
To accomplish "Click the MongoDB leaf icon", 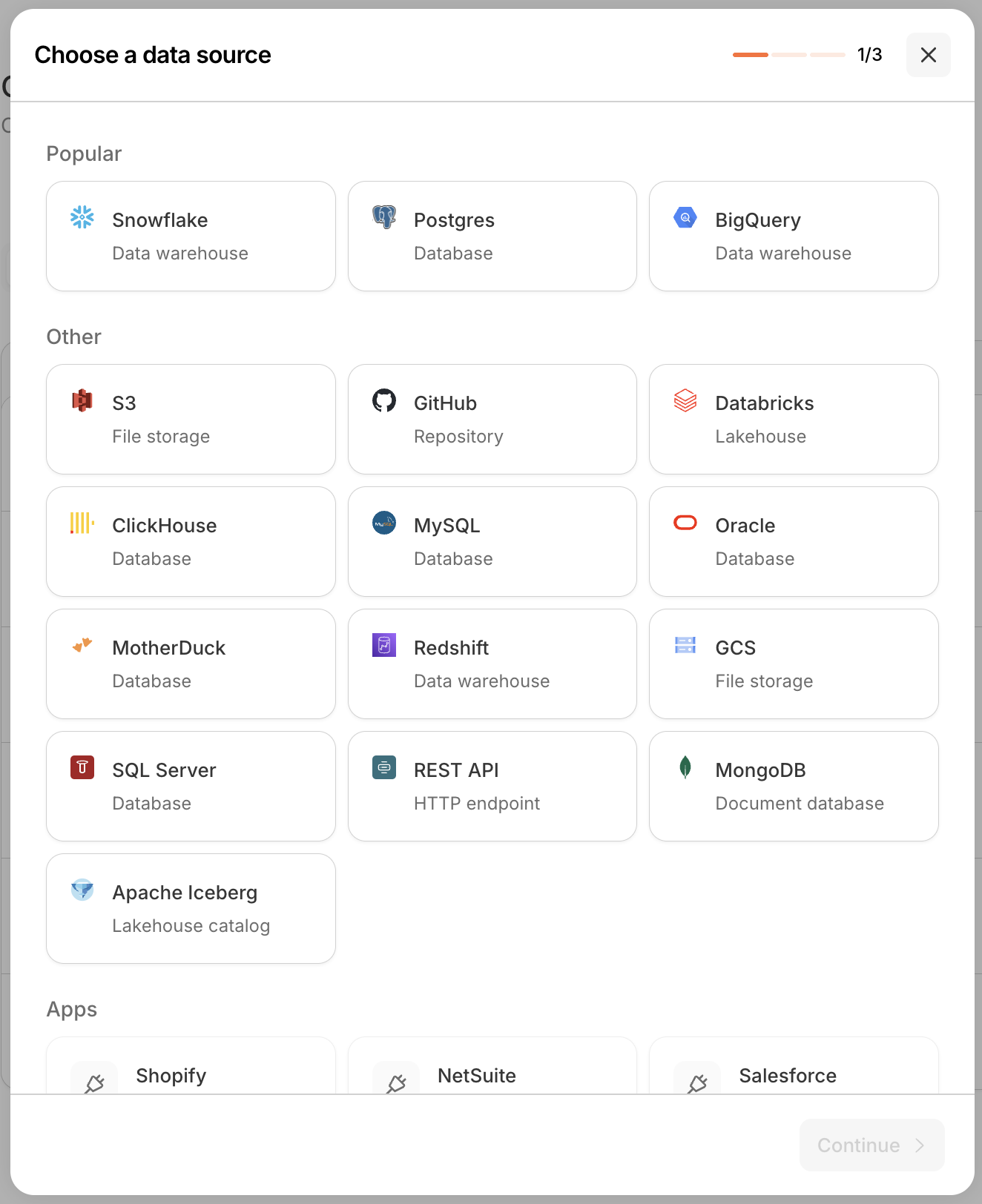I will click(685, 767).
